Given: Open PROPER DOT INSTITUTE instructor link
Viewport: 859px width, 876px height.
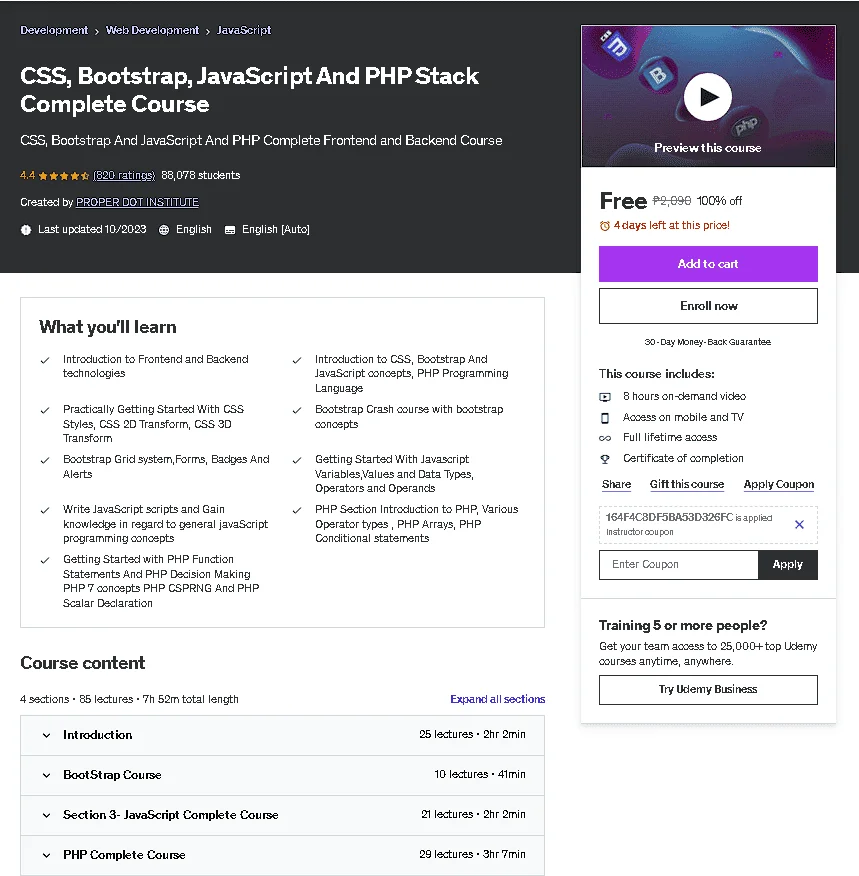Looking at the screenshot, I should (137, 202).
